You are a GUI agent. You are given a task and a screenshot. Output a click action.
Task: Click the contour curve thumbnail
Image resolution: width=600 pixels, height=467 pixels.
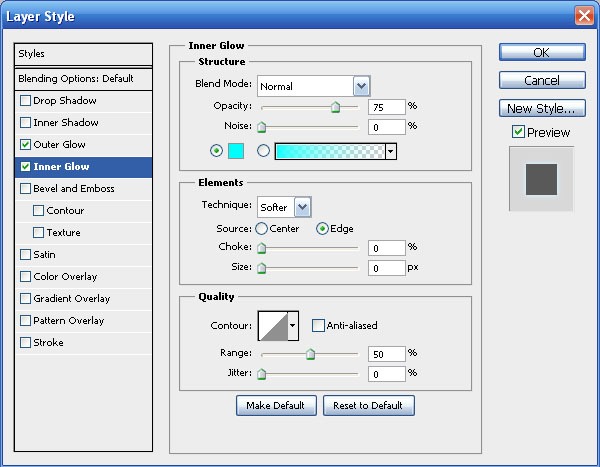(x=272, y=325)
